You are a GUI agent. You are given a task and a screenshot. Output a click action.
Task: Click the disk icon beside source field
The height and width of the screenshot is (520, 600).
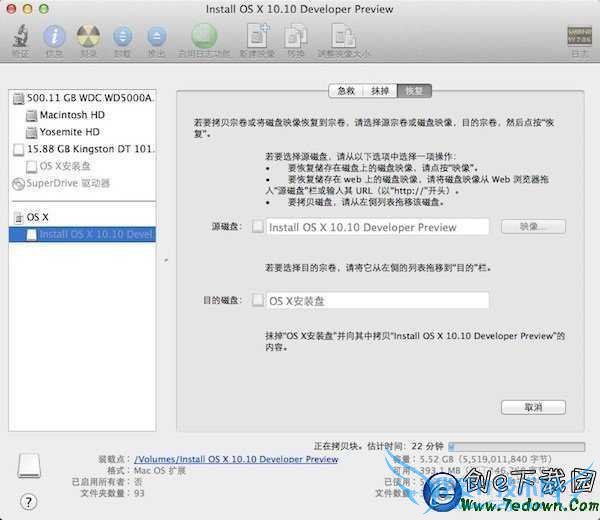[x=258, y=227]
